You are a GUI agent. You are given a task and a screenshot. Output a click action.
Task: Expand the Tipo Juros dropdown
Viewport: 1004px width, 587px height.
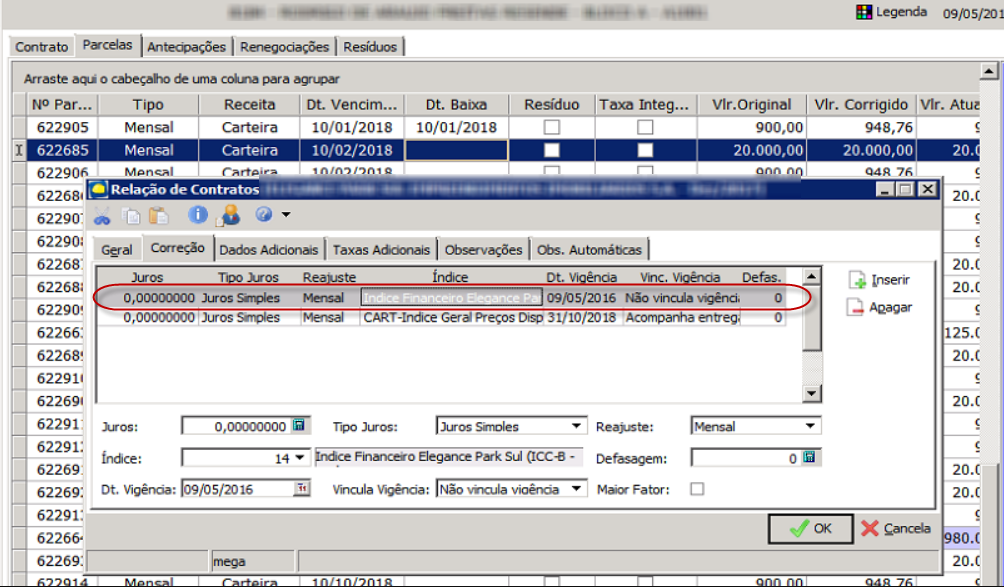coord(576,426)
